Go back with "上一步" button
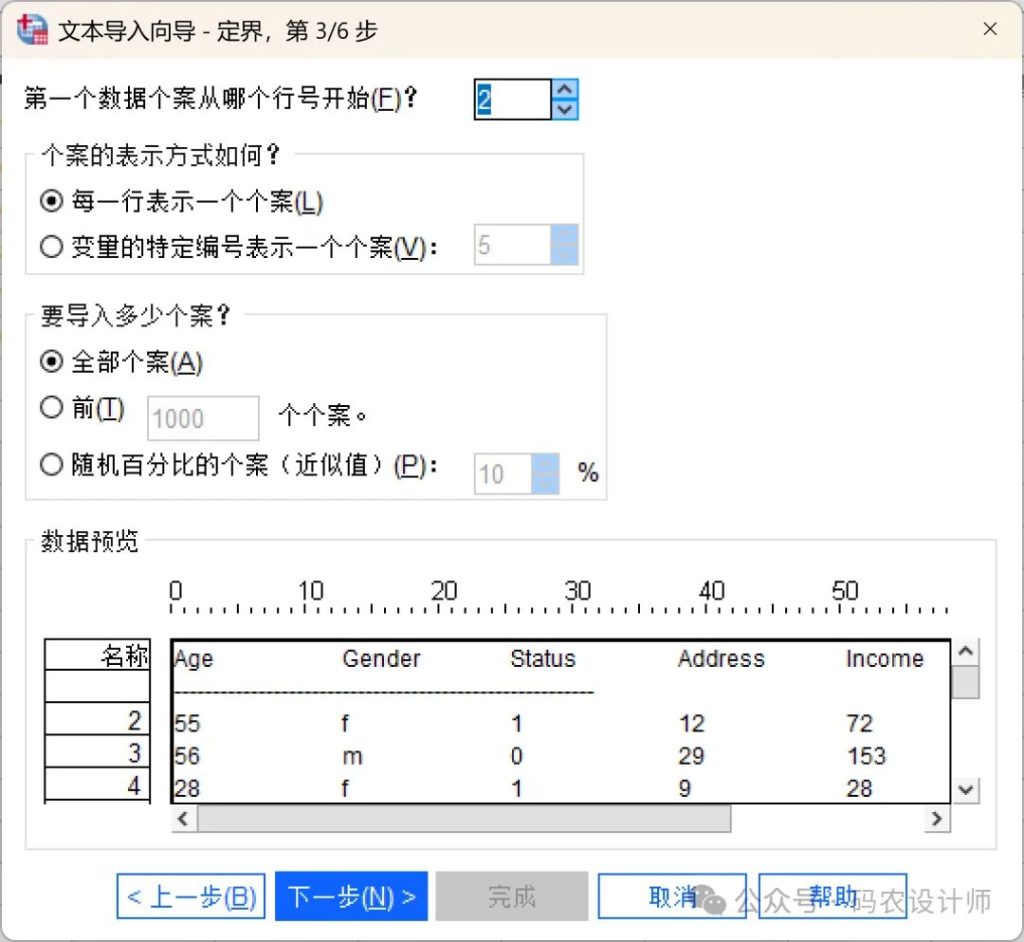This screenshot has height=942, width=1024. tap(191, 897)
